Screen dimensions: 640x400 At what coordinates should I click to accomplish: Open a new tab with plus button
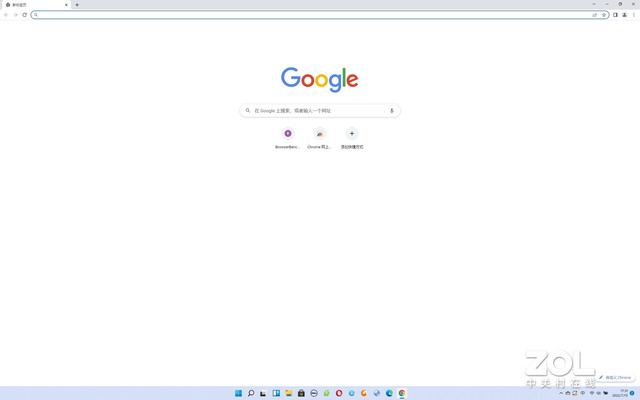pyautogui.click(x=77, y=5)
